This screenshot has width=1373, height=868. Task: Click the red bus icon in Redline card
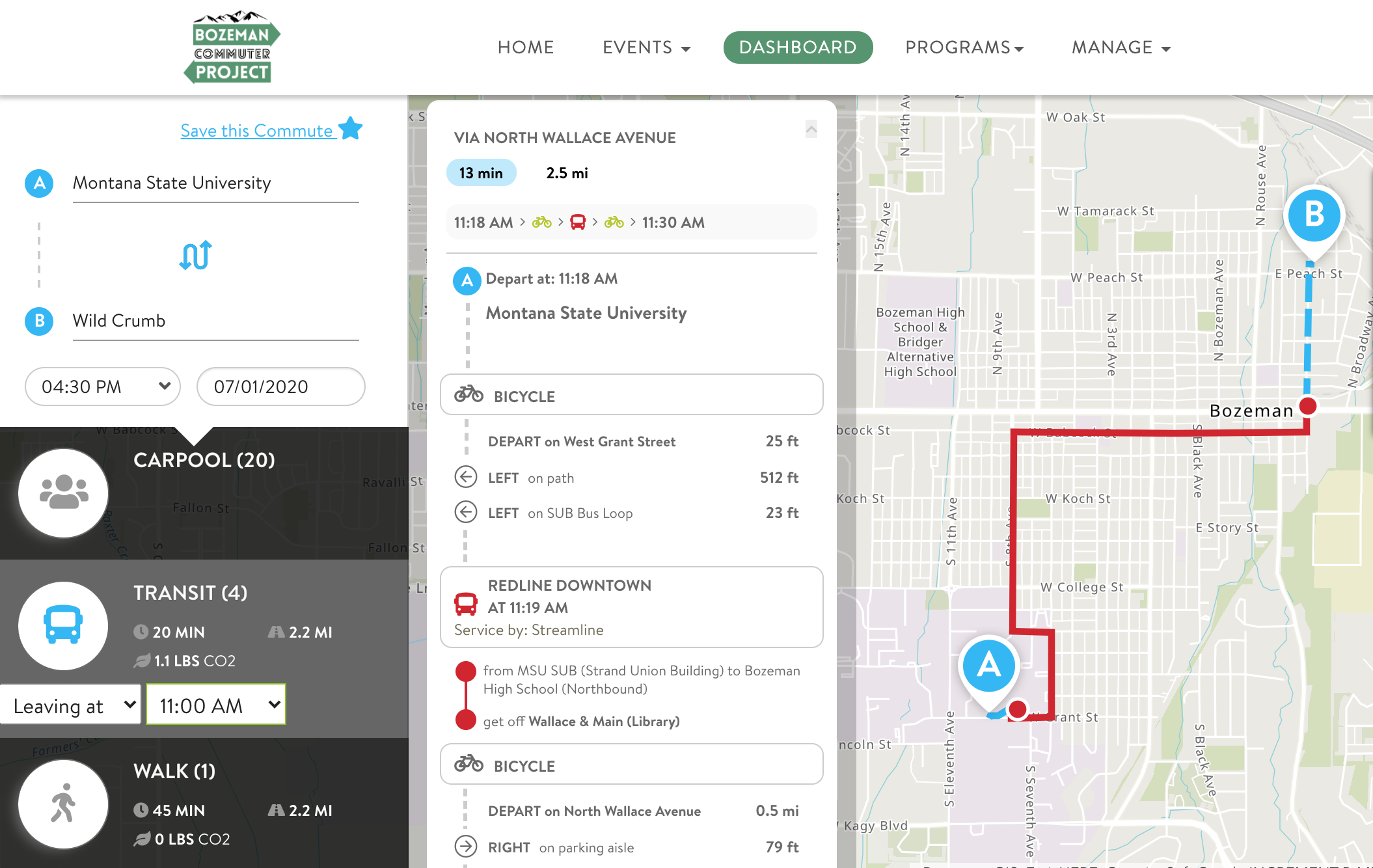coord(465,604)
